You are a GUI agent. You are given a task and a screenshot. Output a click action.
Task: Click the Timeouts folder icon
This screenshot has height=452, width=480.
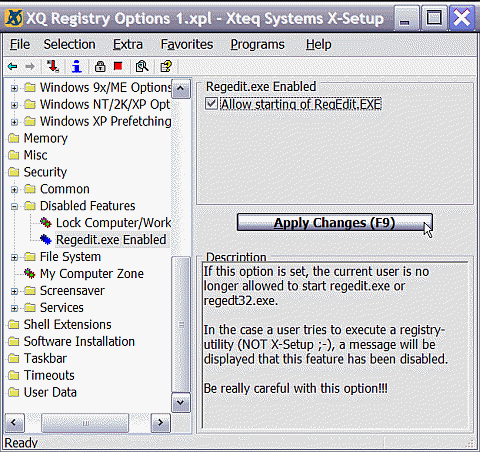click(14, 375)
